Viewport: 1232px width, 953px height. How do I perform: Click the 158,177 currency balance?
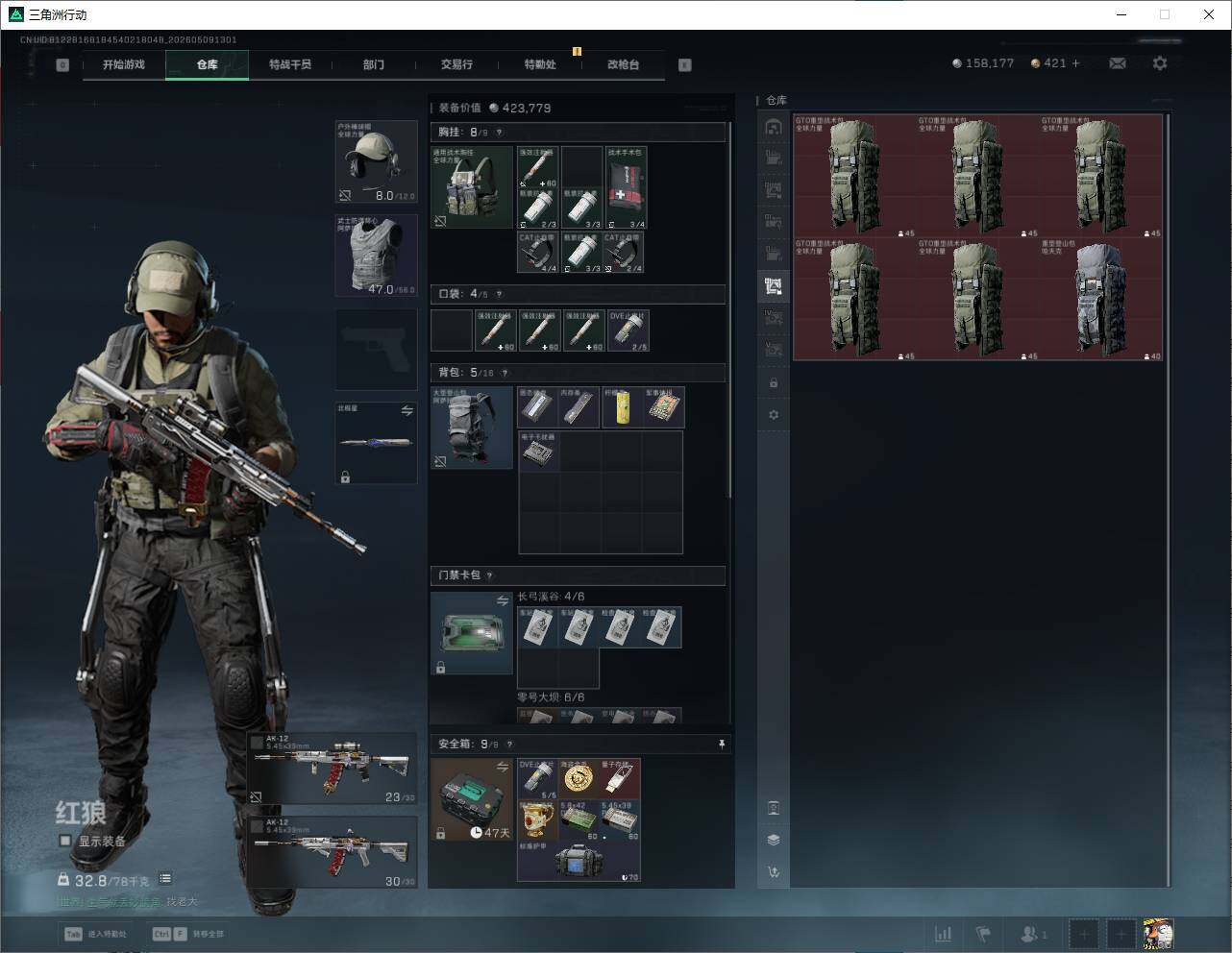pyautogui.click(x=983, y=63)
